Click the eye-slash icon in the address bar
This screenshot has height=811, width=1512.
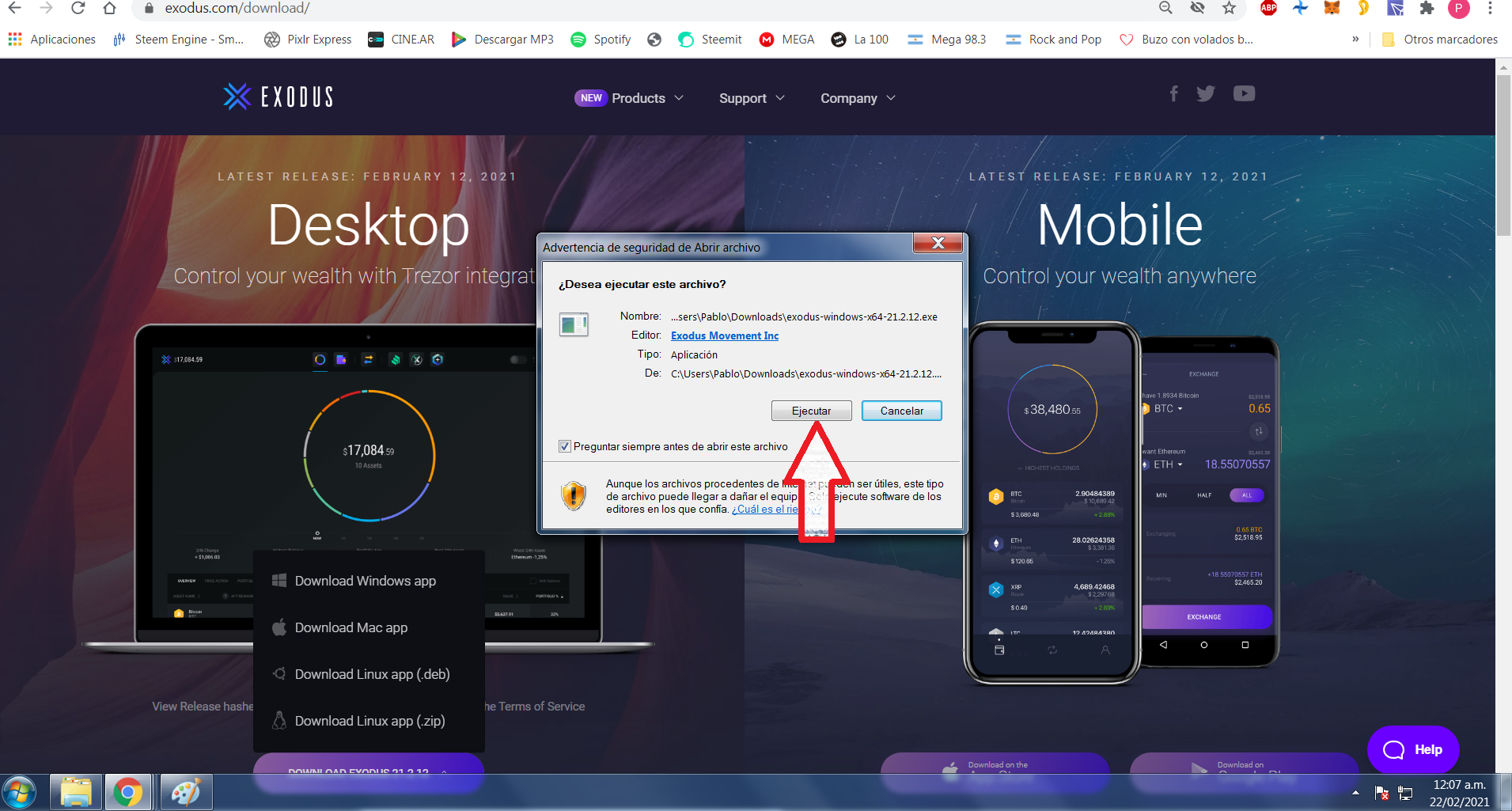(x=1197, y=8)
